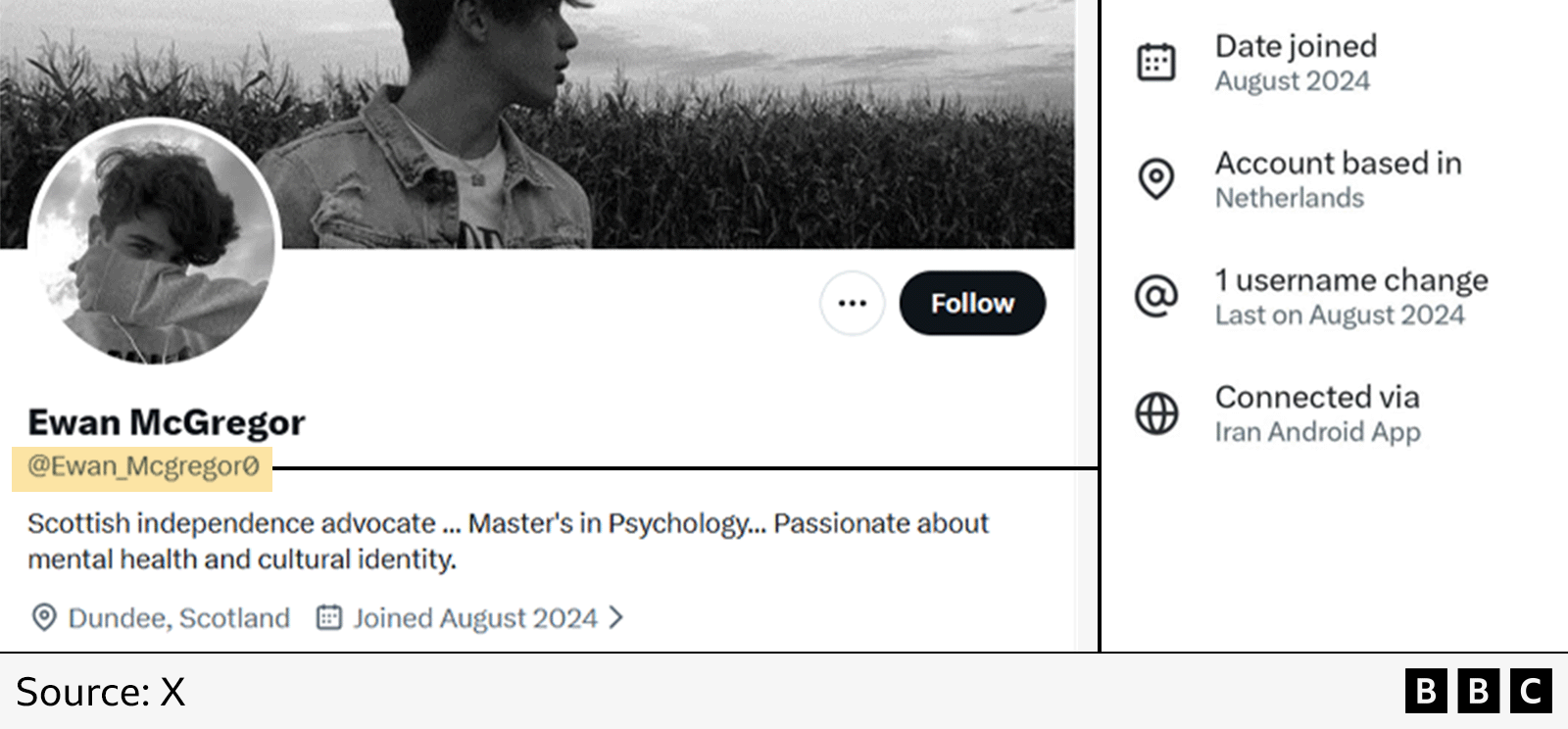Screen dimensions: 1568x729
Task: Click the @ icon beside username change
Action: (x=1156, y=296)
